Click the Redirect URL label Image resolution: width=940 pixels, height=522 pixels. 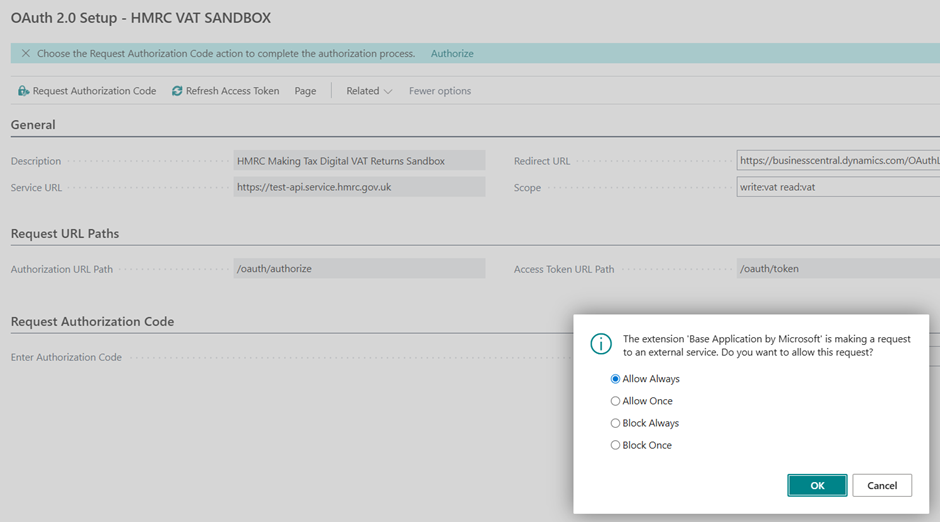(x=542, y=161)
